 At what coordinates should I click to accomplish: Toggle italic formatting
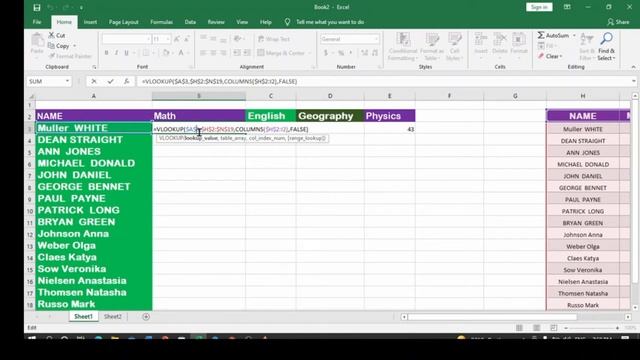[x=116, y=53]
